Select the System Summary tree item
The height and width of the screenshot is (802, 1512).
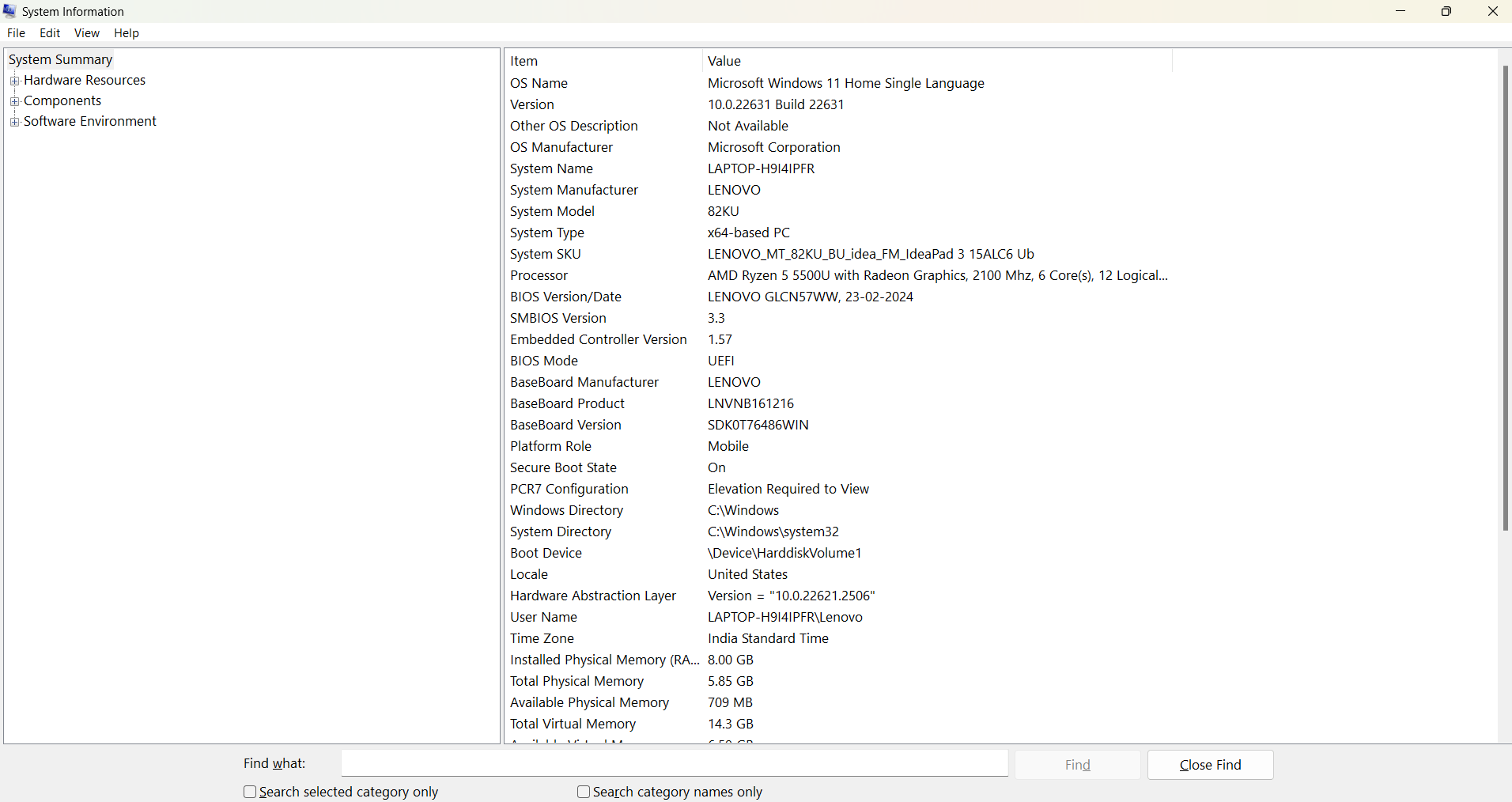point(60,59)
